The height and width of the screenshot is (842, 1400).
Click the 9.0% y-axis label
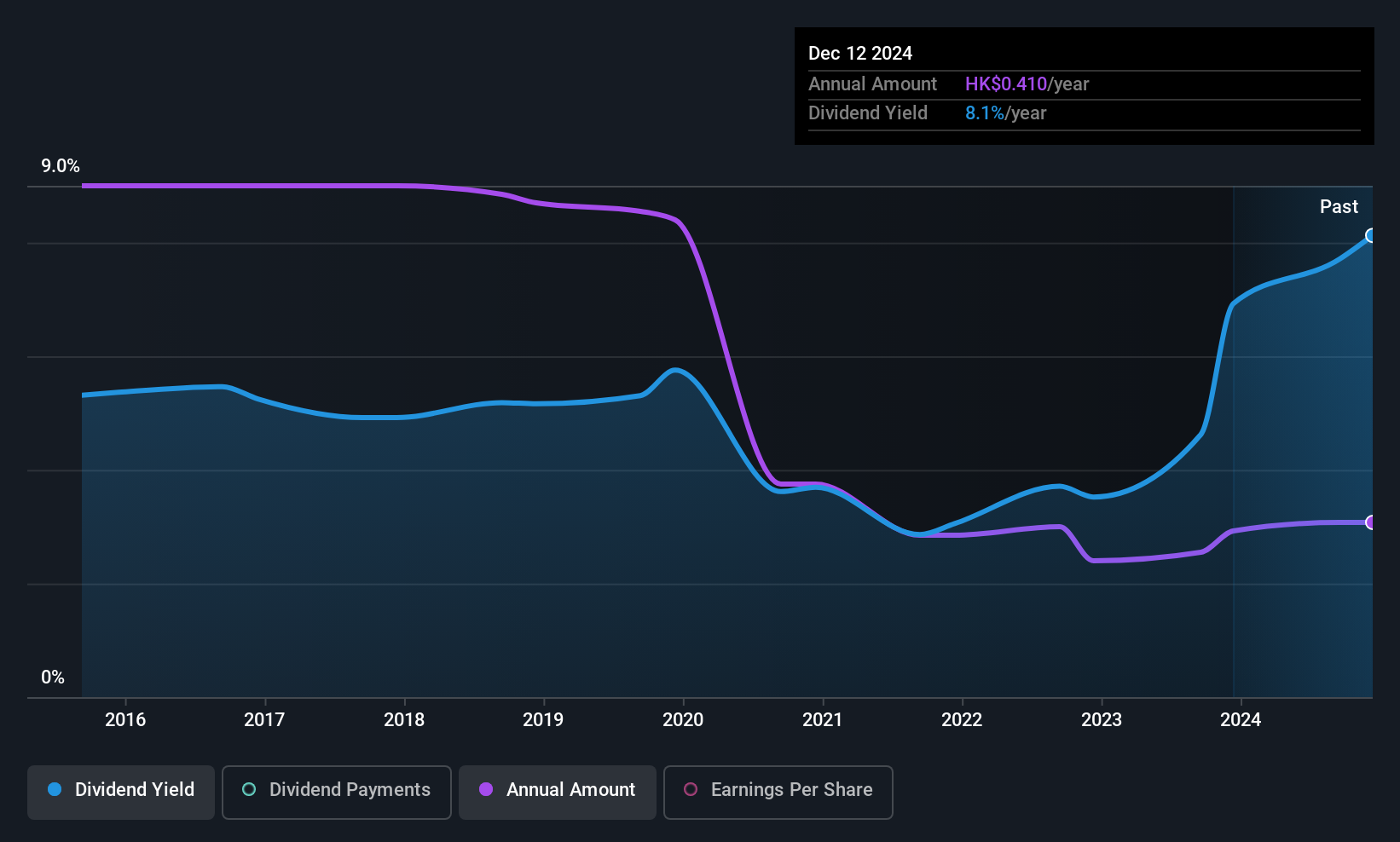(x=61, y=166)
